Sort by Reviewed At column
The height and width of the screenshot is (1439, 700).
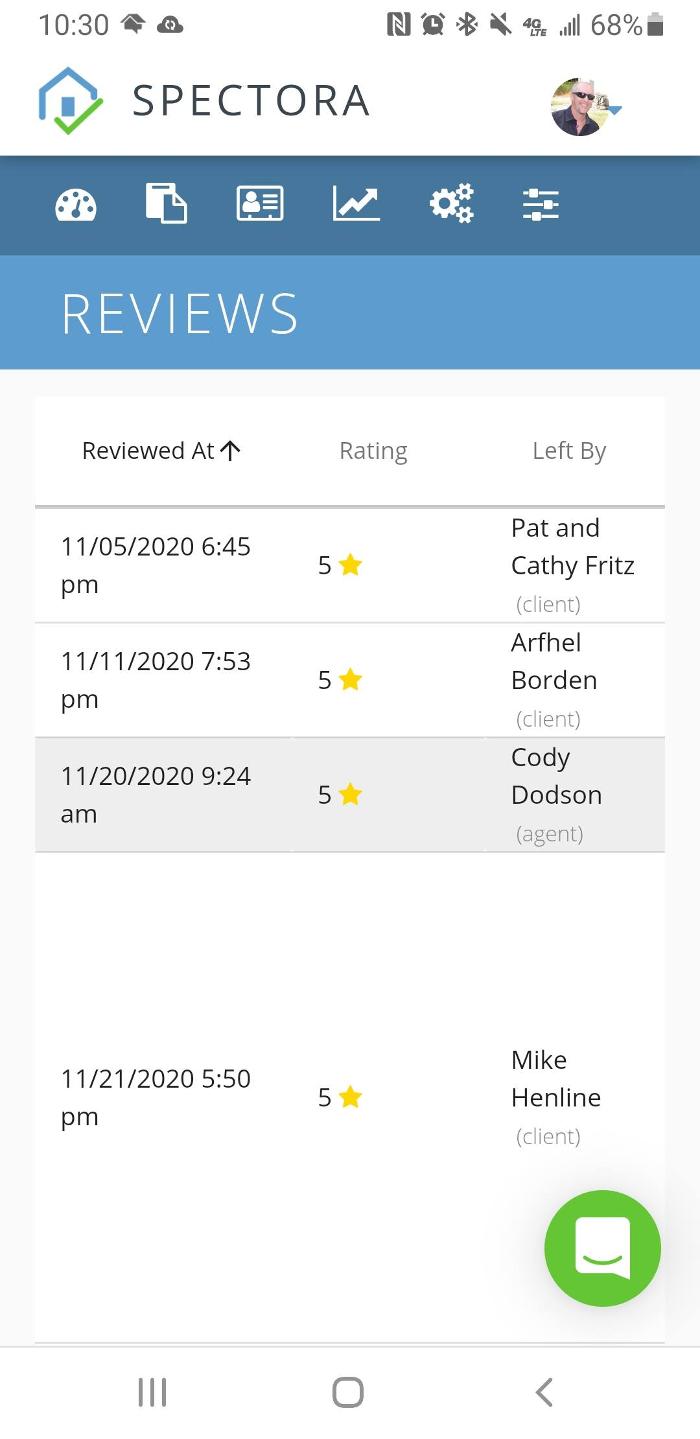(x=161, y=451)
